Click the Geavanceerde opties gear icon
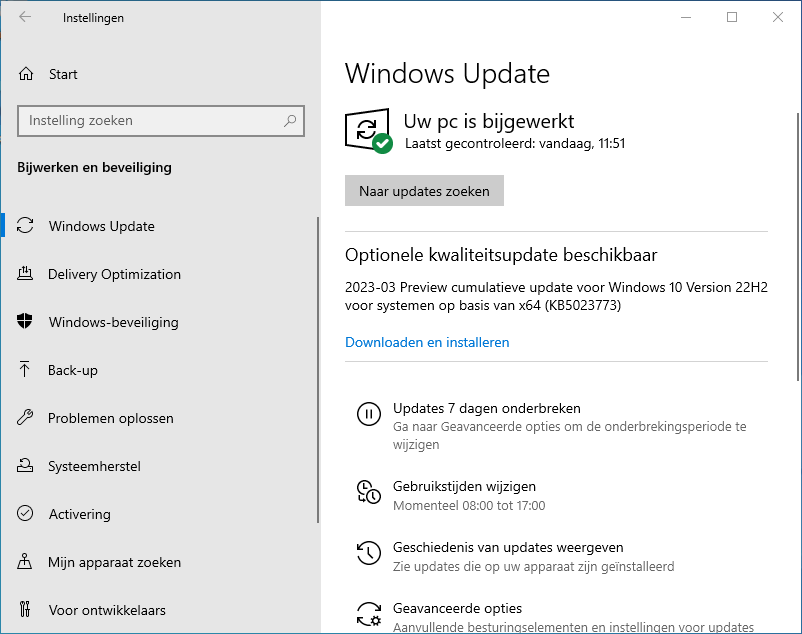This screenshot has height=634, width=802. (x=368, y=612)
